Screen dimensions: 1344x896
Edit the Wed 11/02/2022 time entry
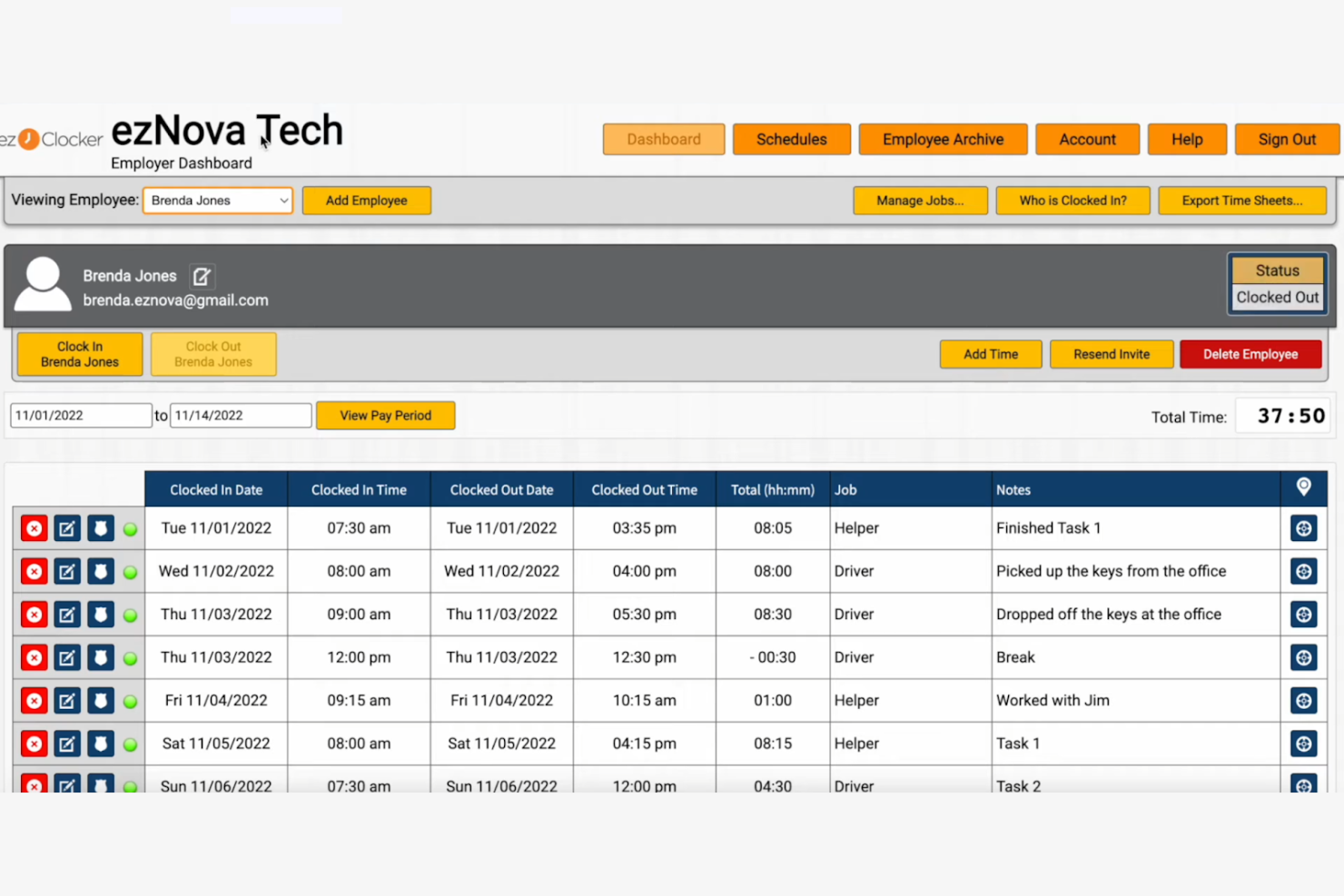(67, 572)
